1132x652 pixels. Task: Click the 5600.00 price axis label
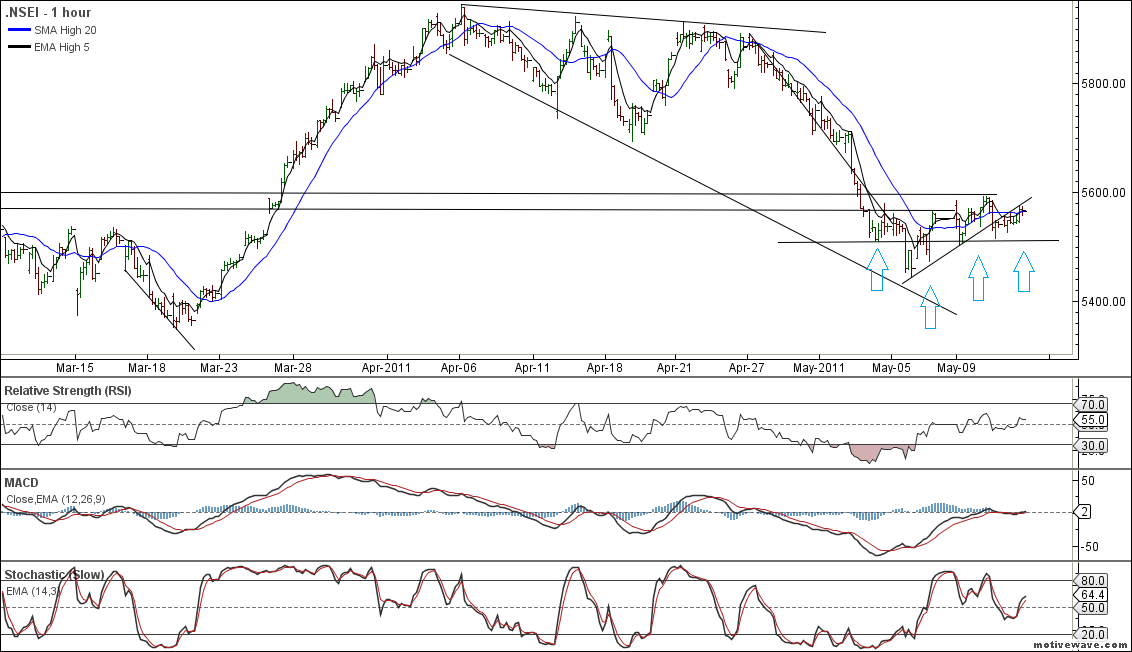[1104, 192]
